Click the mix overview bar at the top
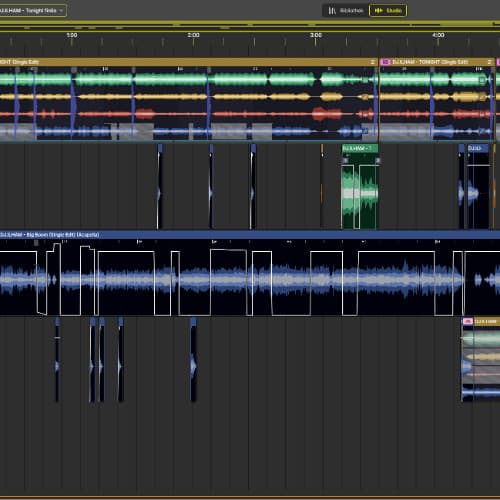This screenshot has width=500, height=500. 250,25
